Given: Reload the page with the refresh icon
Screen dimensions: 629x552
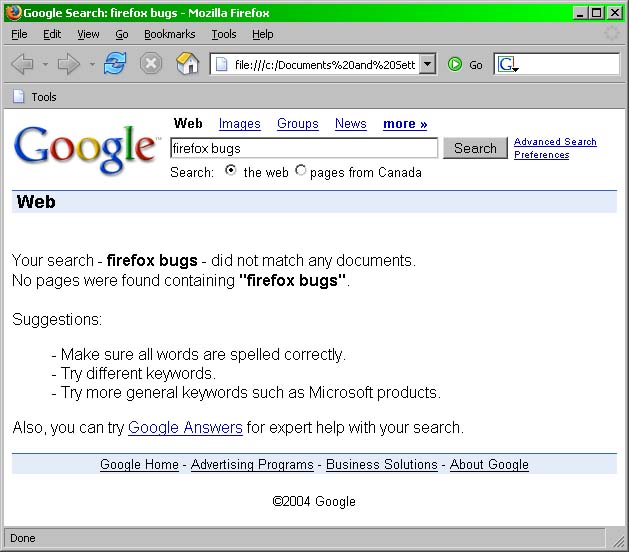Looking at the screenshot, I should coord(115,63).
